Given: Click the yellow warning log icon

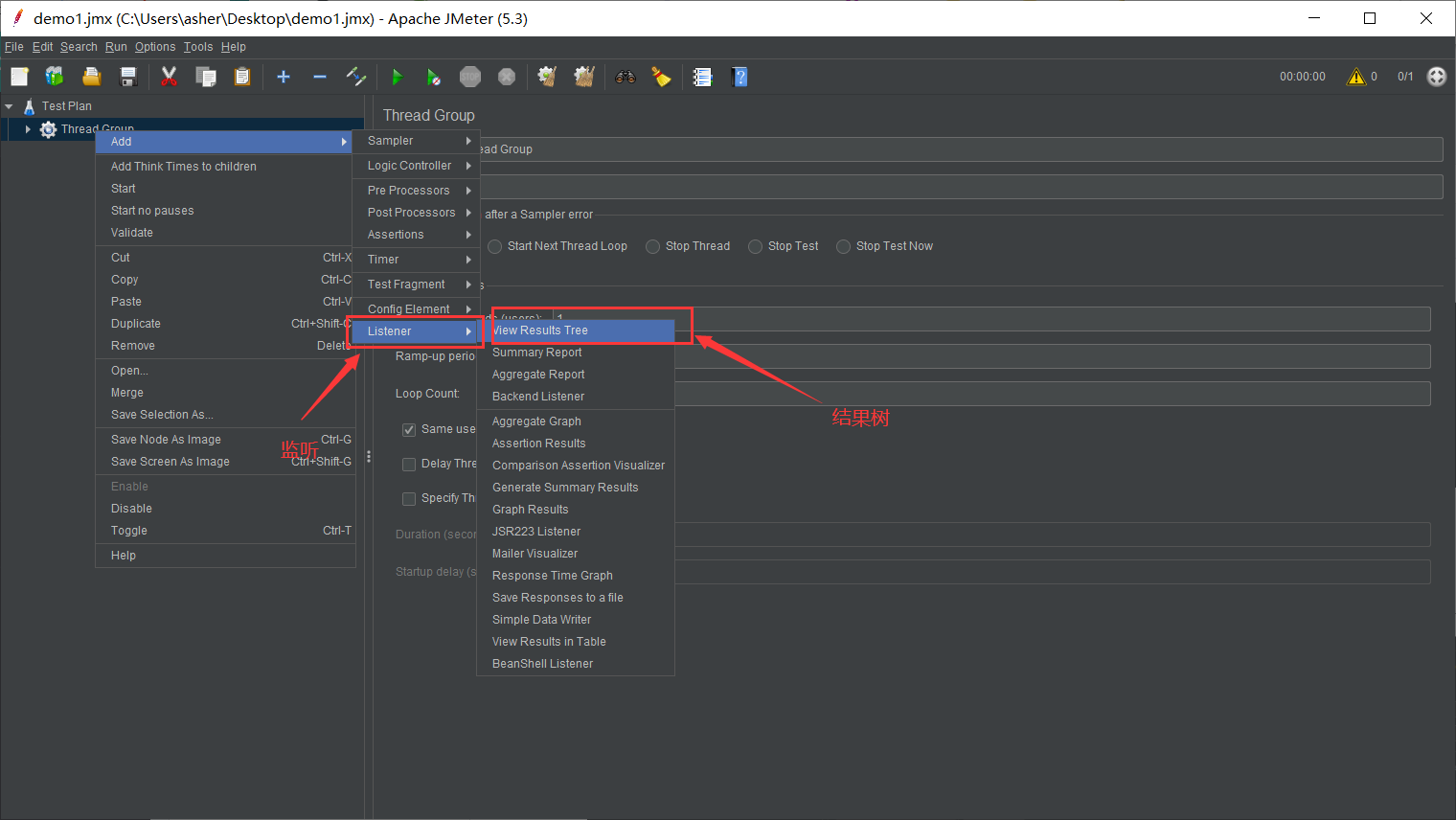Looking at the screenshot, I should pos(1355,77).
